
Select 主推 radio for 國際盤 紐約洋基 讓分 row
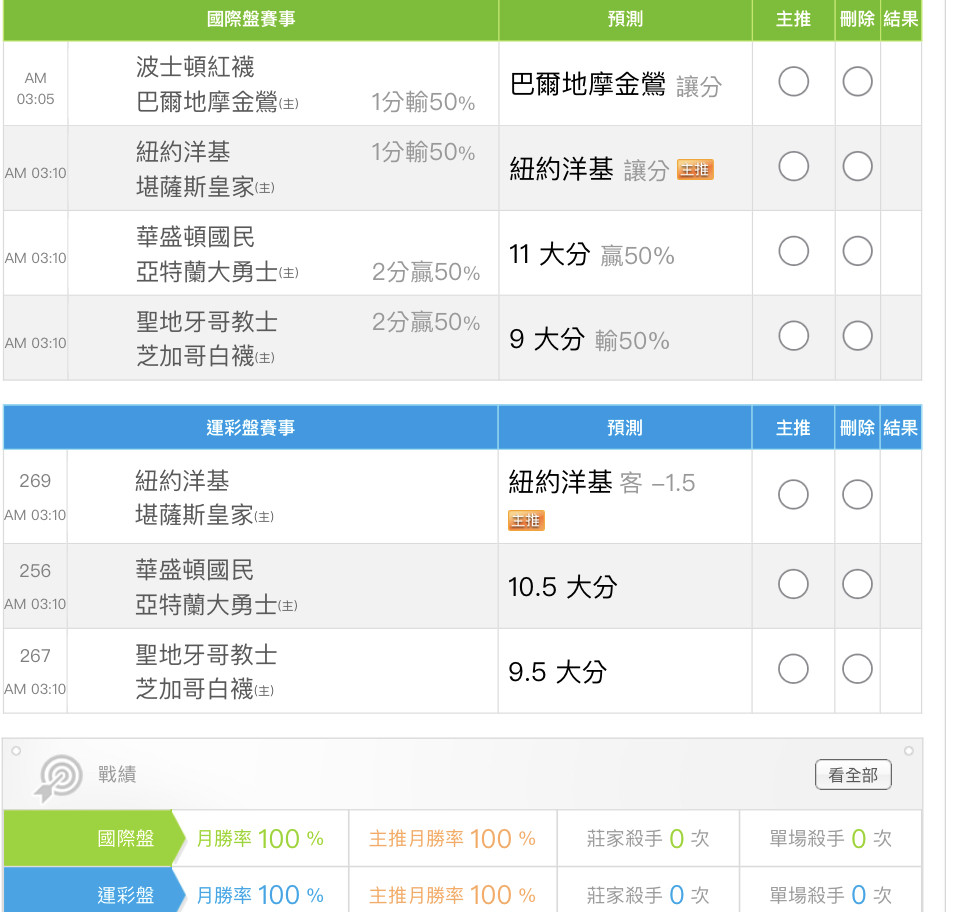pos(794,166)
